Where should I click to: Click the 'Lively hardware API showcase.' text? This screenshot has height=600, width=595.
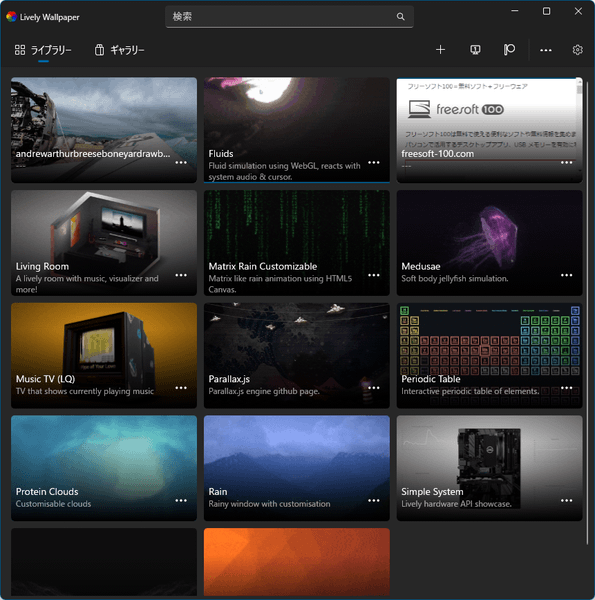pyautogui.click(x=456, y=504)
